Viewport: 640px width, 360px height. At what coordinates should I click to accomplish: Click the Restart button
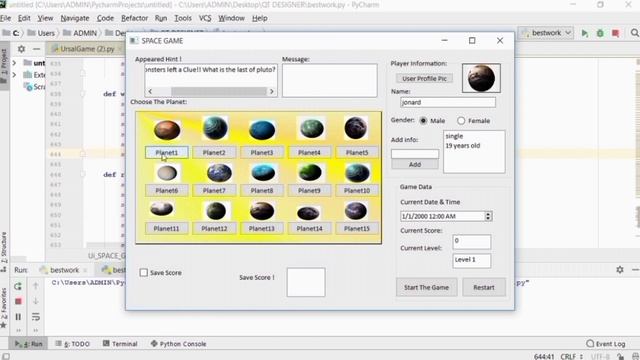(x=484, y=287)
